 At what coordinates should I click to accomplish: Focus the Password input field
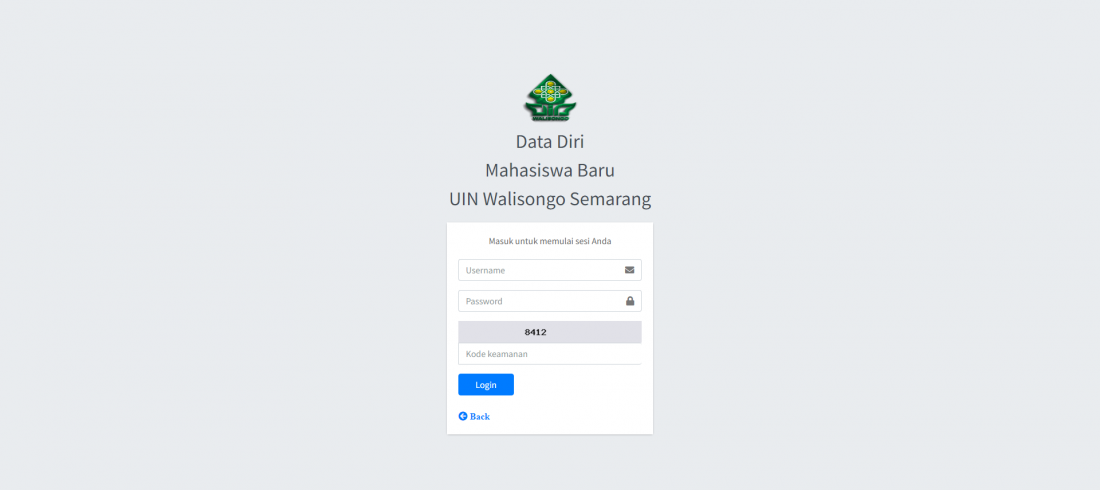click(549, 301)
